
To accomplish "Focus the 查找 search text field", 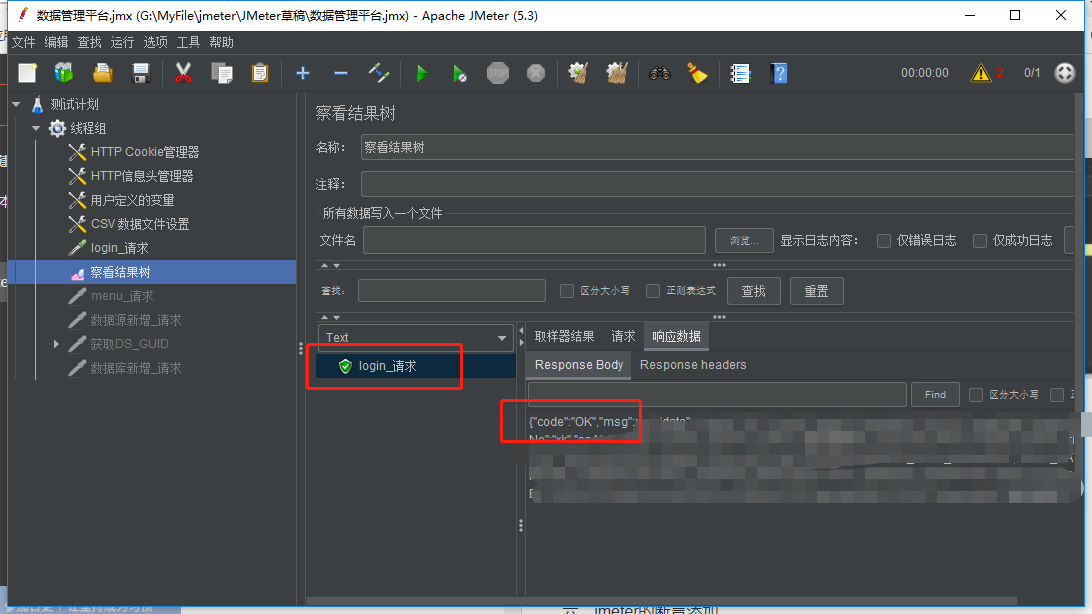I will point(451,290).
